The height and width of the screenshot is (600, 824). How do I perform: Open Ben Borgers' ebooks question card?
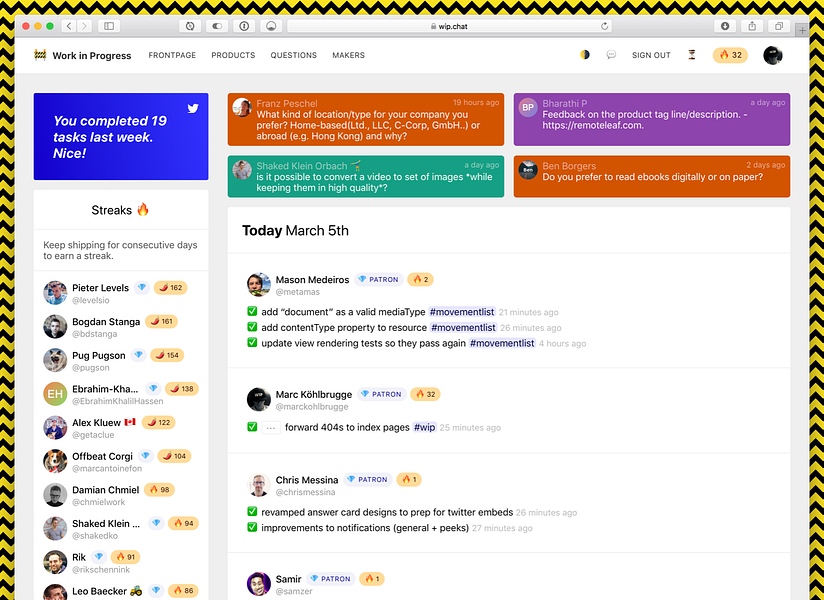[x=652, y=177]
